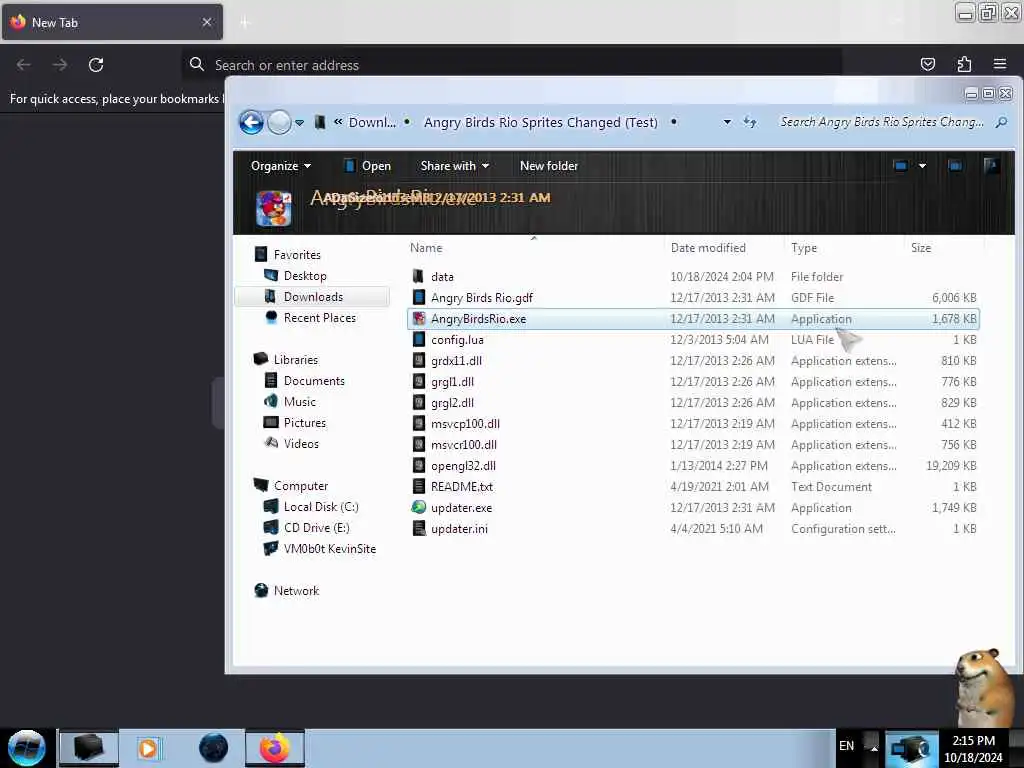Open Firefox hamburger application menu
The image size is (1024, 768).
click(x=1000, y=64)
